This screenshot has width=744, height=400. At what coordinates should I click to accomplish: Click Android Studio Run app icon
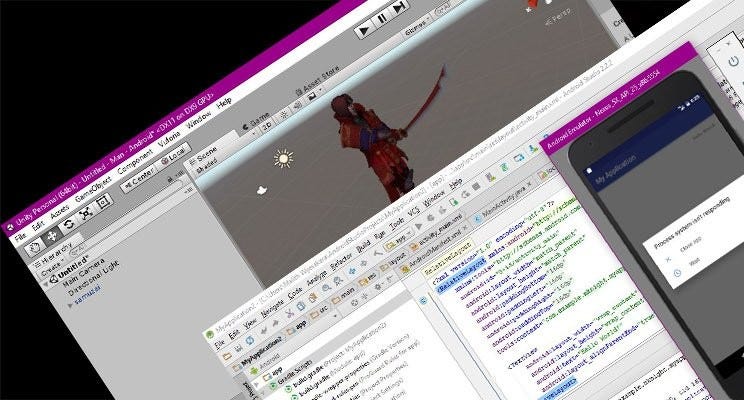418,226
